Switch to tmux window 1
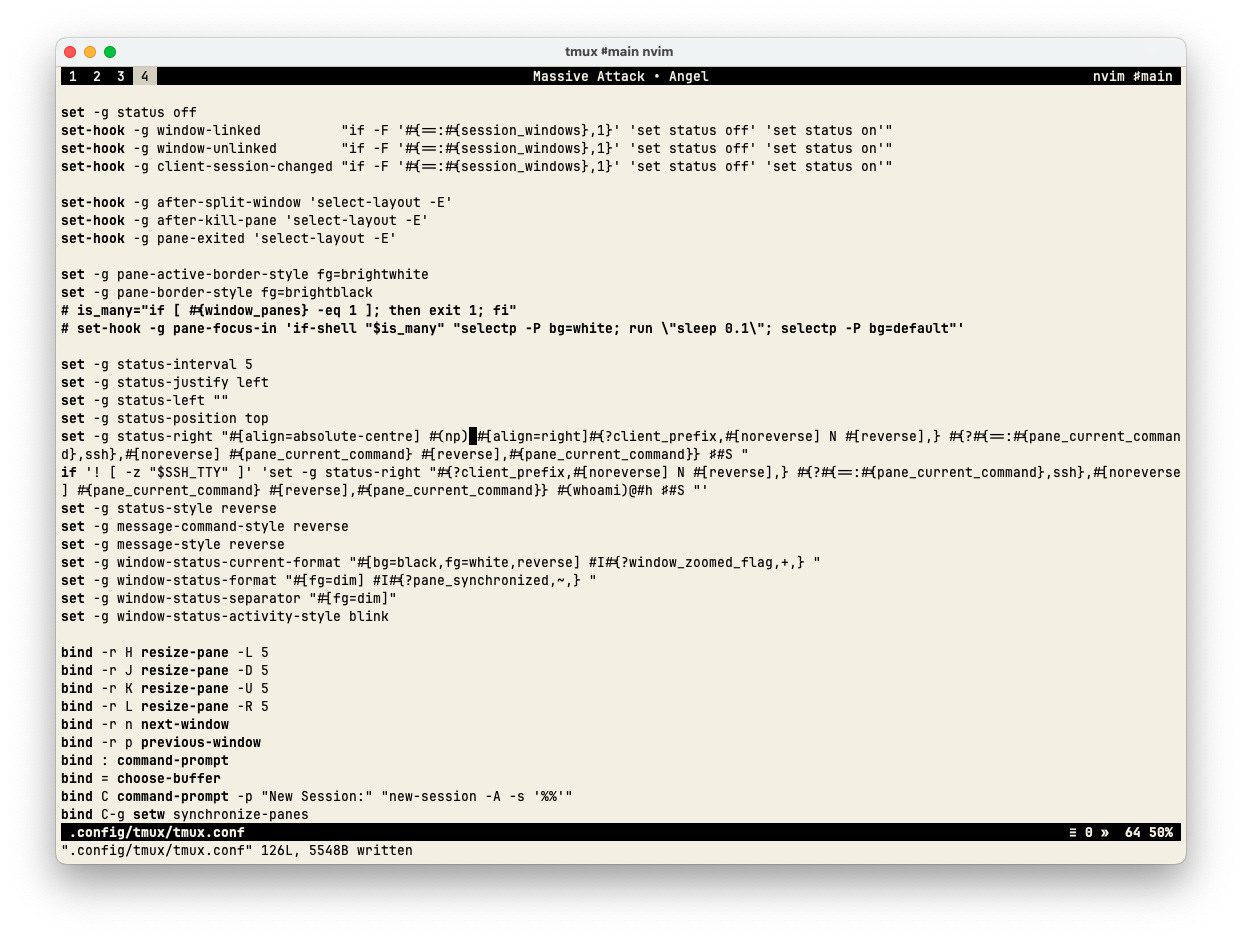The width and height of the screenshot is (1242, 938). click(72, 77)
